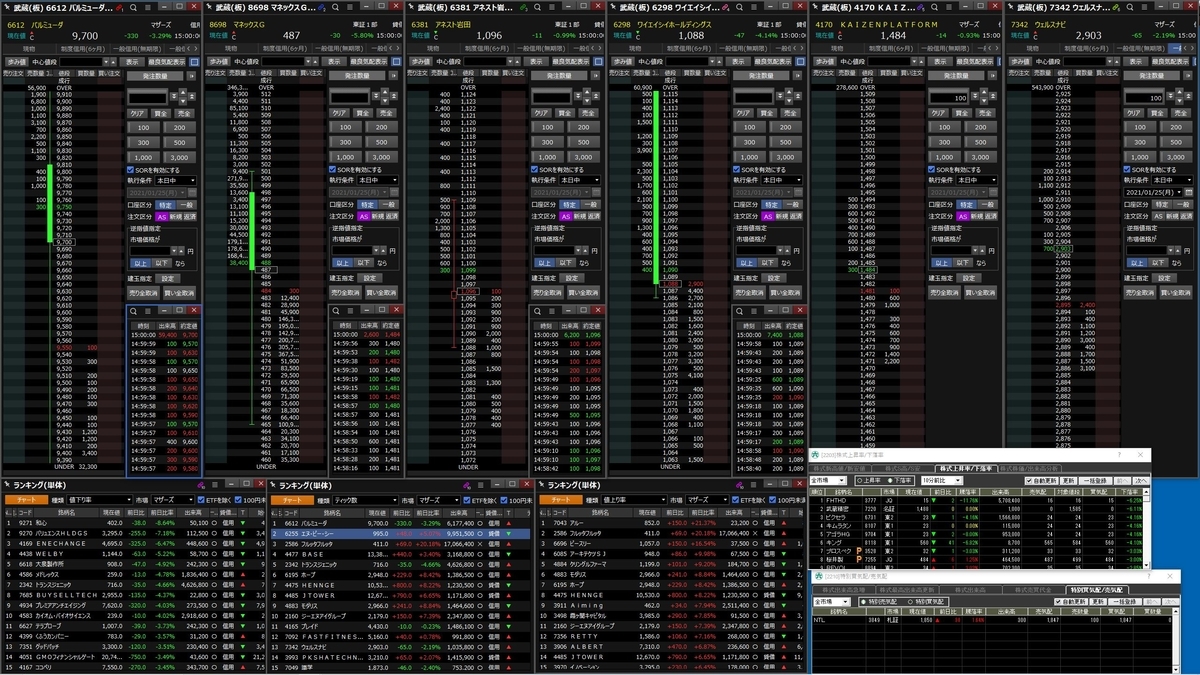1200x675 pixels.
Task: Toggle SORを有効にする in 8698 マネックスG board
Action: coord(332,170)
